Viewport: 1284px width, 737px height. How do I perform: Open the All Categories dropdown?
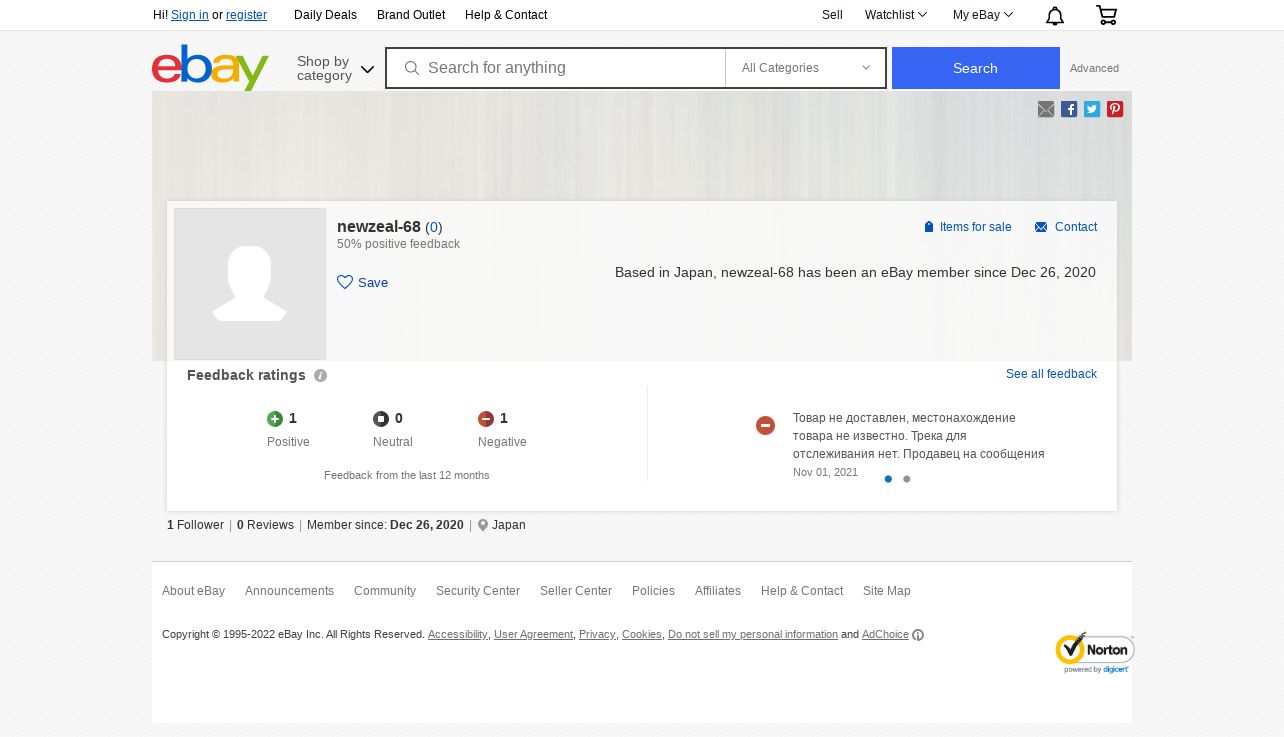pos(806,68)
